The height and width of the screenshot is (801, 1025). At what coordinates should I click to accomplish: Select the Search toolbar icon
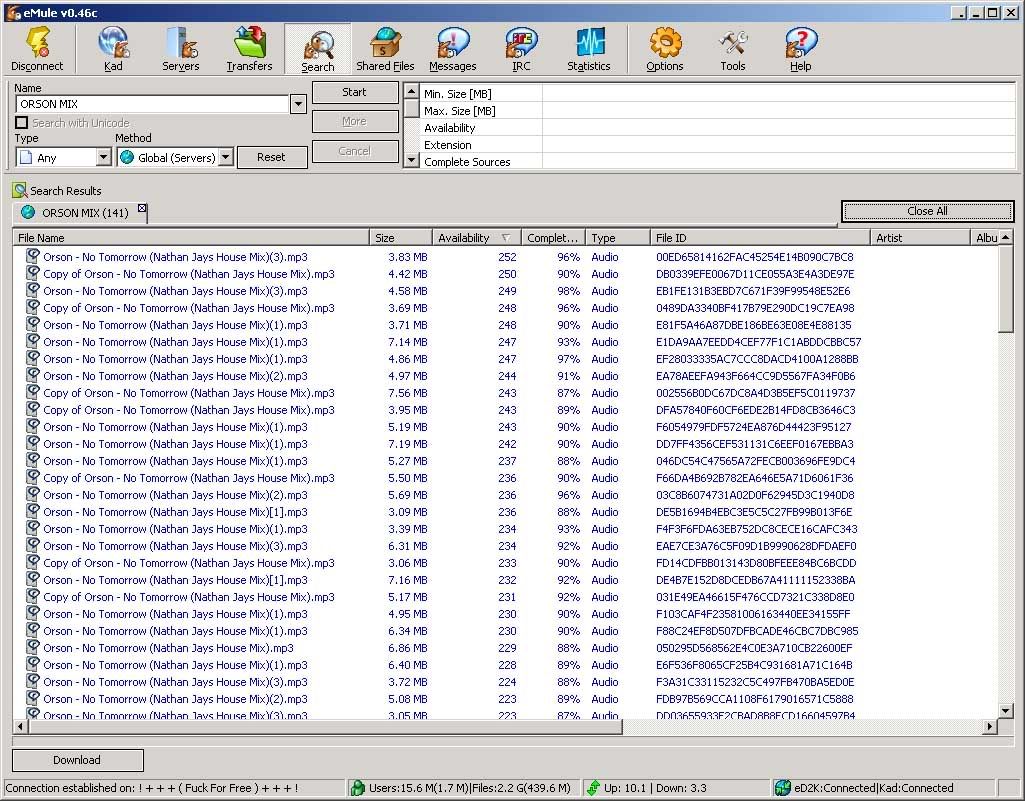(318, 49)
